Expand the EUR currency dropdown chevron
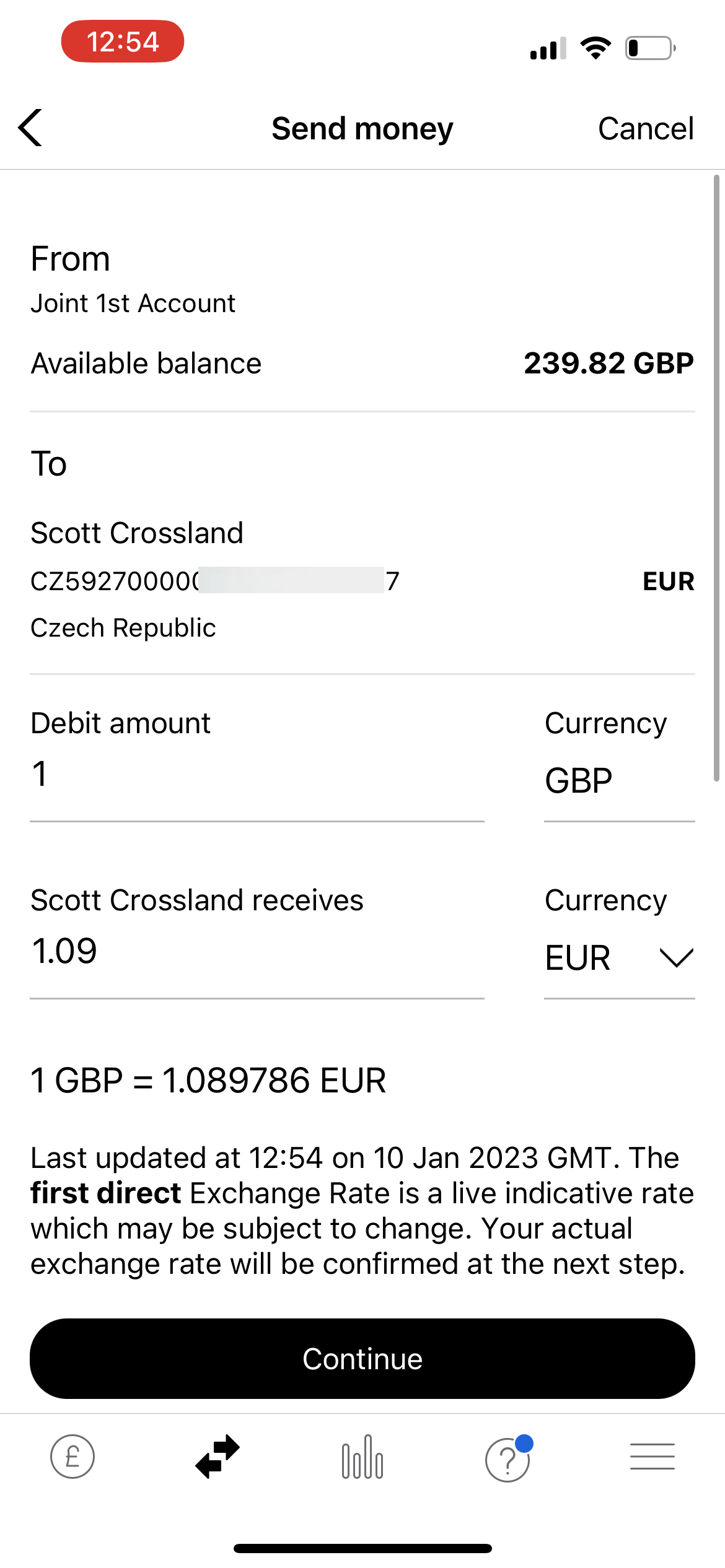This screenshot has height=1568, width=725. pos(676,957)
